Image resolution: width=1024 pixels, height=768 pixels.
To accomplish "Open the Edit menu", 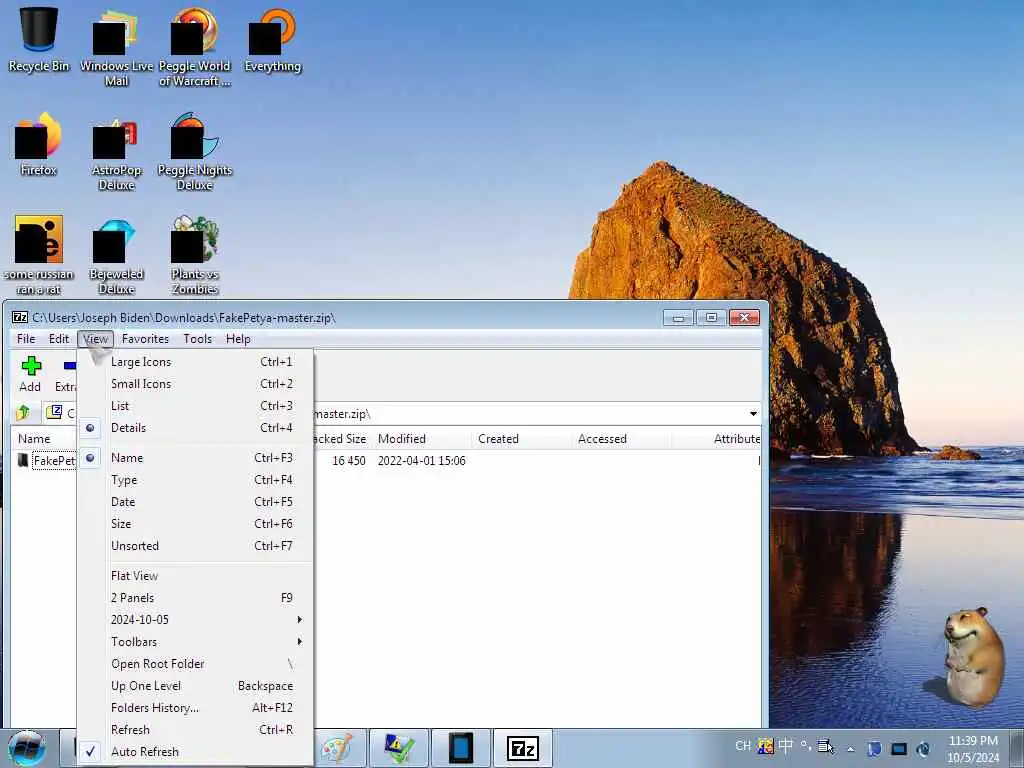I will click(x=59, y=339).
